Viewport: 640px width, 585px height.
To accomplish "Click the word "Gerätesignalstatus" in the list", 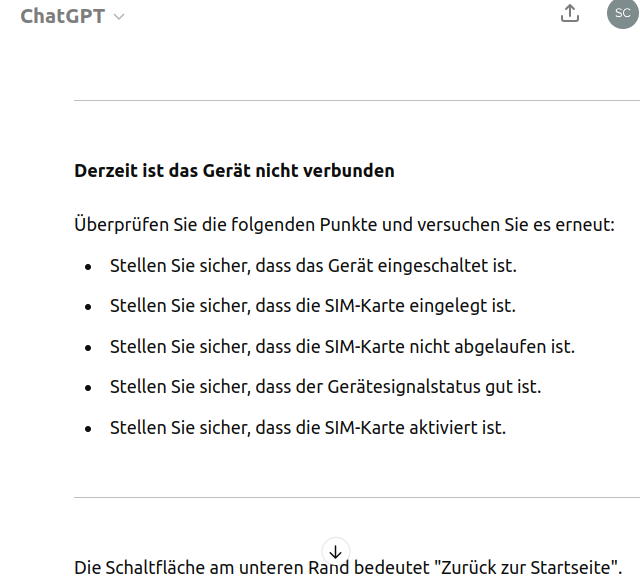I will tap(400, 387).
